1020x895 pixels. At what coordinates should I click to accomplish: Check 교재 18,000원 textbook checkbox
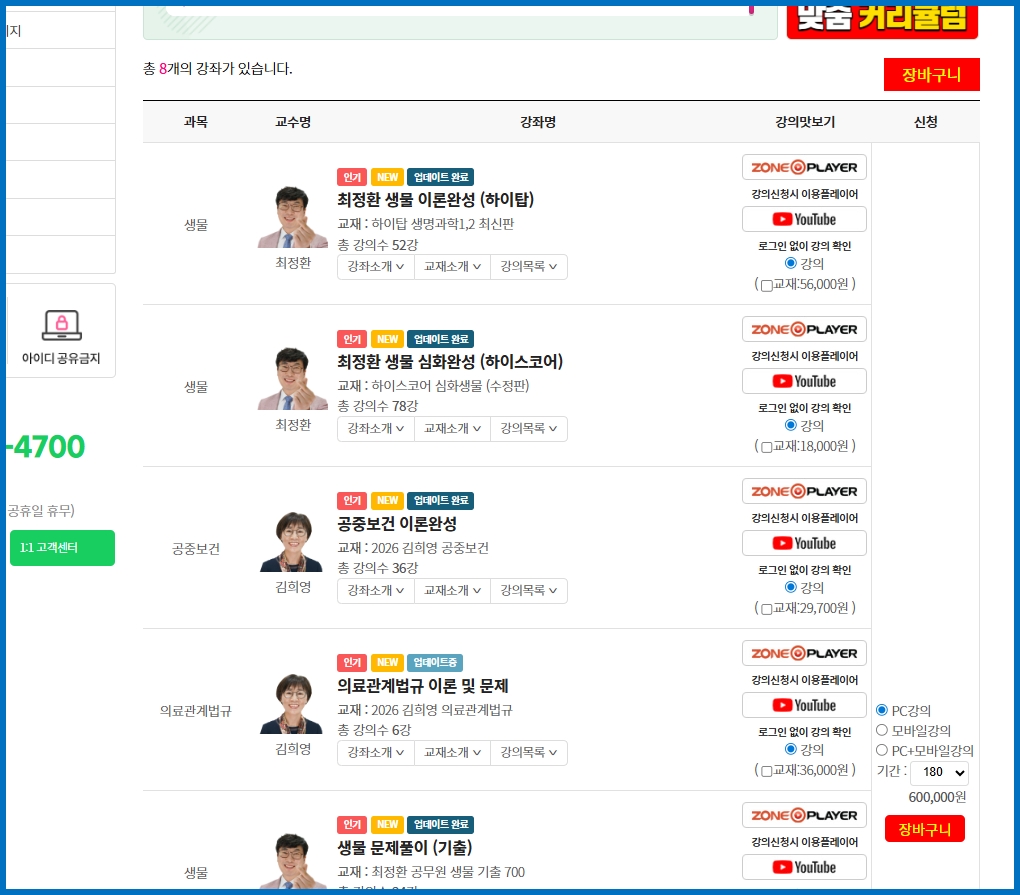[x=766, y=448]
